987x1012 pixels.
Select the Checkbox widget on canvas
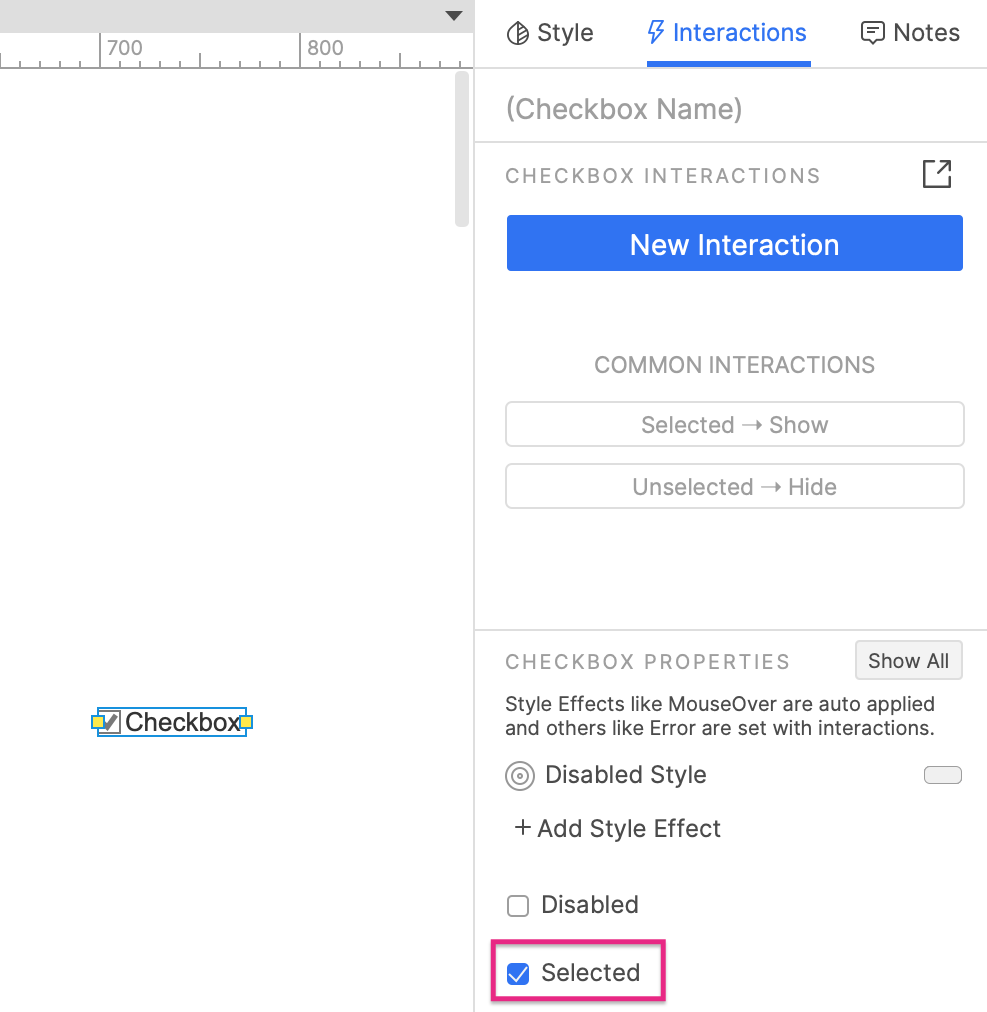pyautogui.click(x=172, y=722)
